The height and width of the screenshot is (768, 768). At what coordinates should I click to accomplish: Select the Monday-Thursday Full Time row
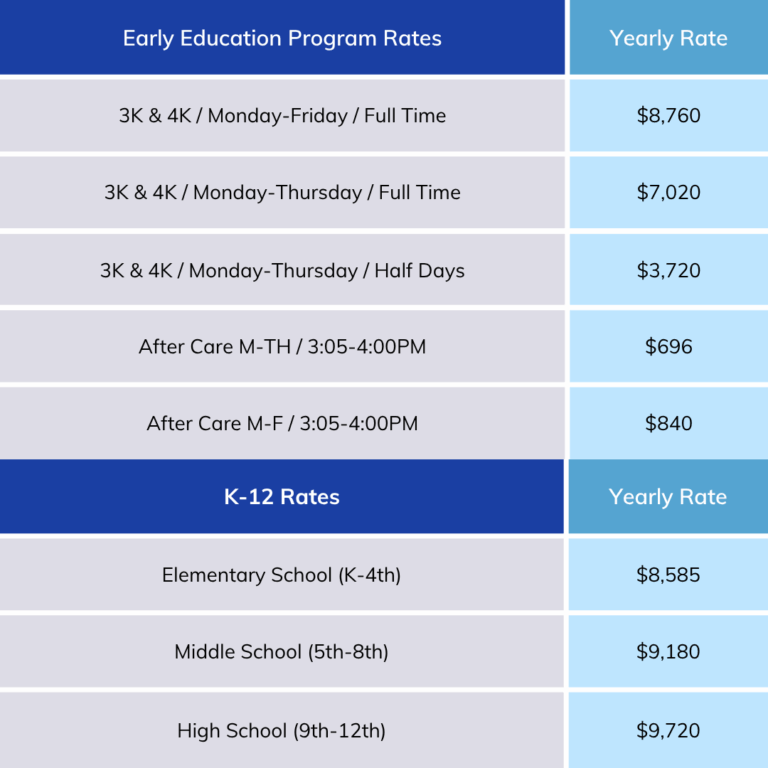coord(282,193)
